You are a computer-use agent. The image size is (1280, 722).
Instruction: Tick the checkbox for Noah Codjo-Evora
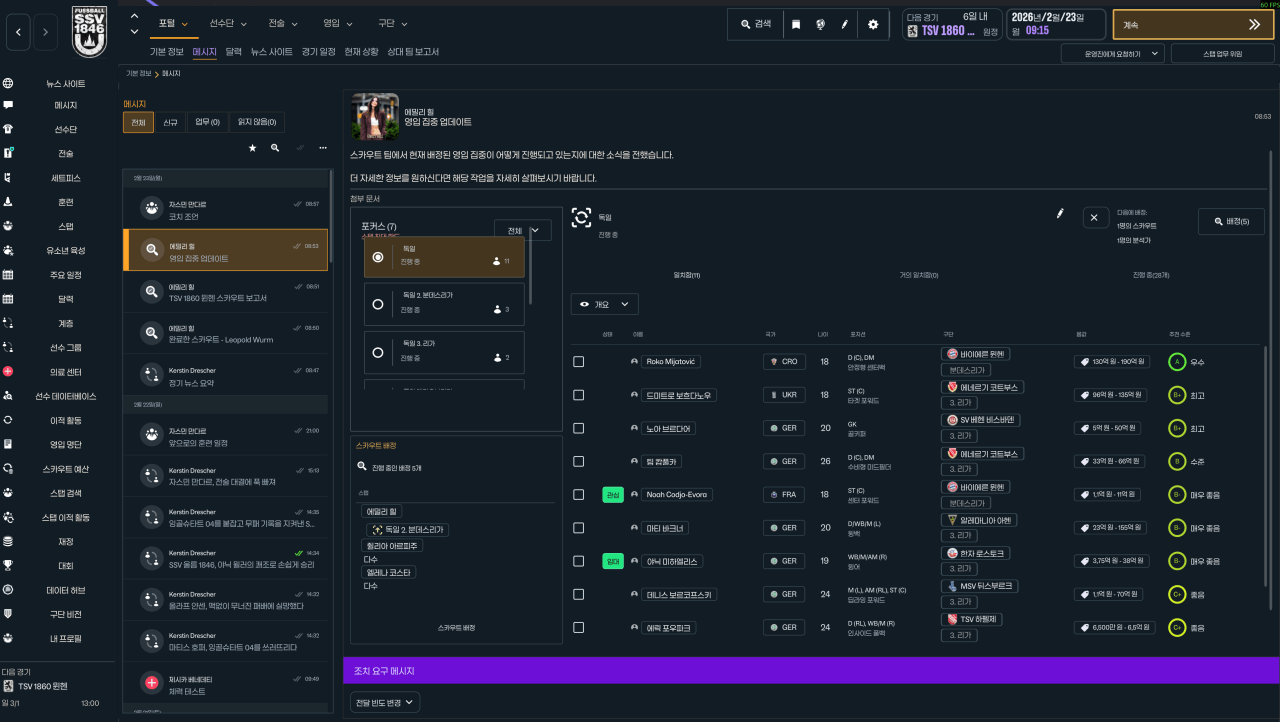[578, 495]
